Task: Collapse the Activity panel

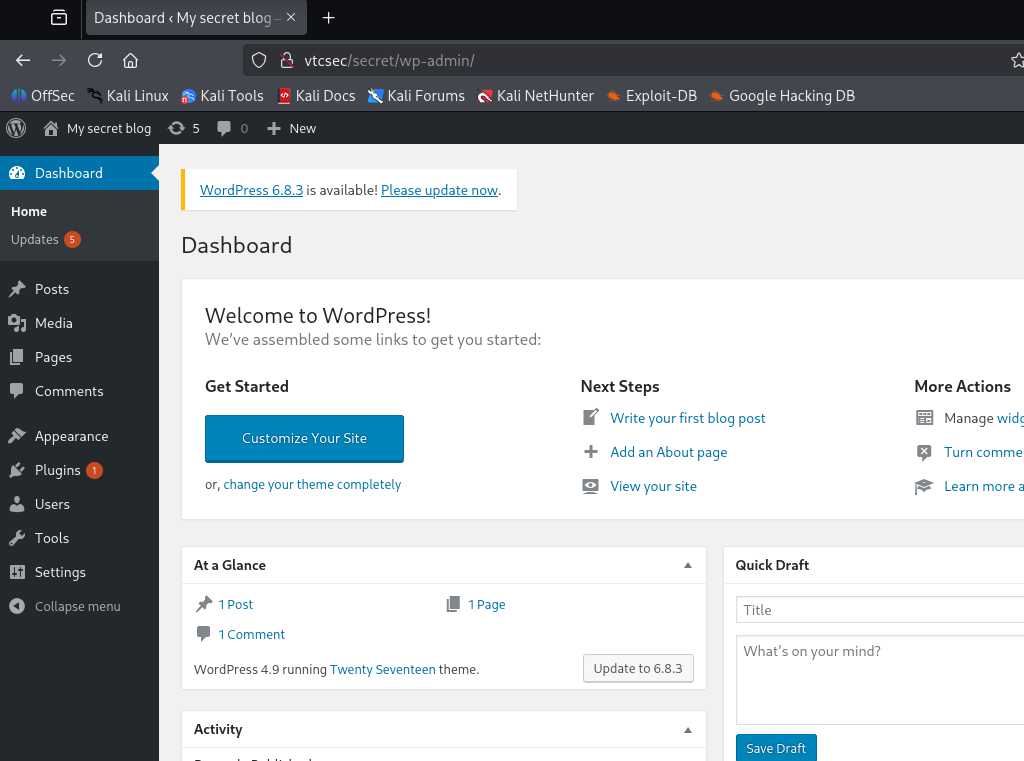Action: click(688, 730)
